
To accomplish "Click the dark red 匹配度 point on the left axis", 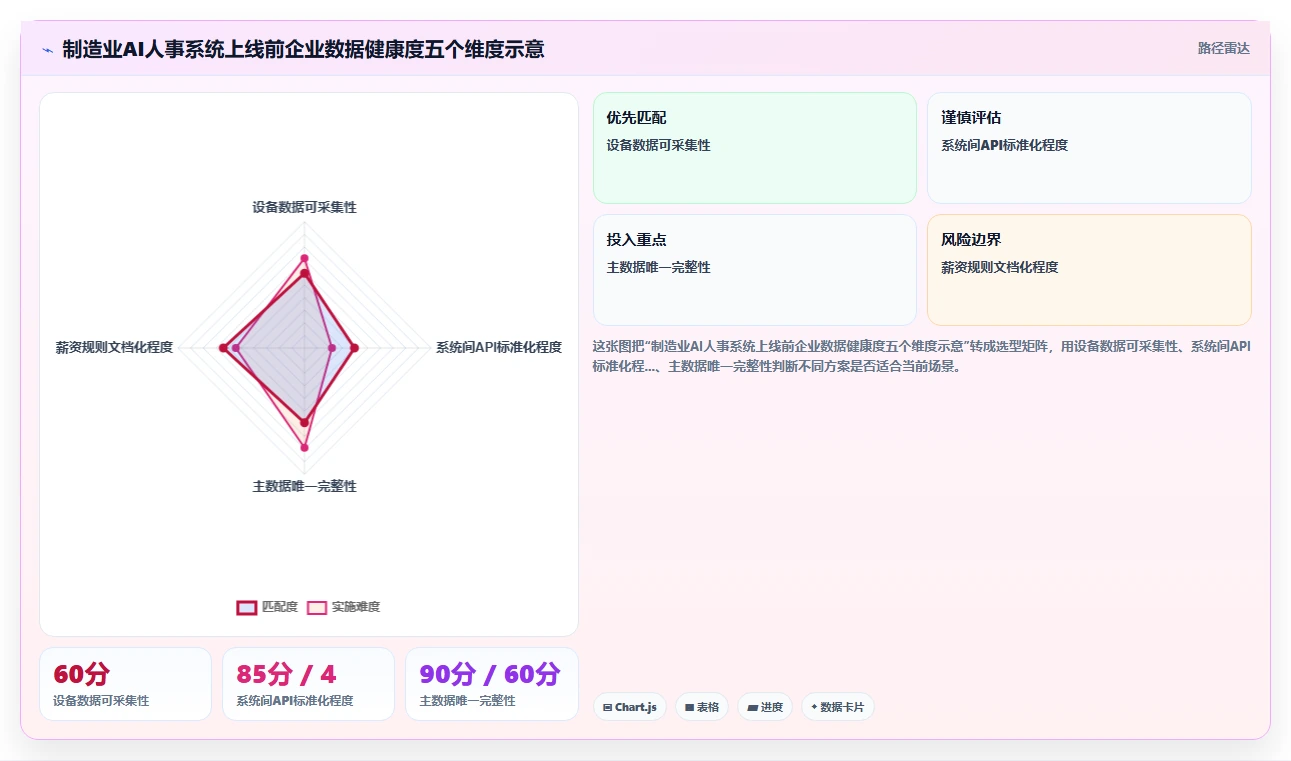I will 222,347.
